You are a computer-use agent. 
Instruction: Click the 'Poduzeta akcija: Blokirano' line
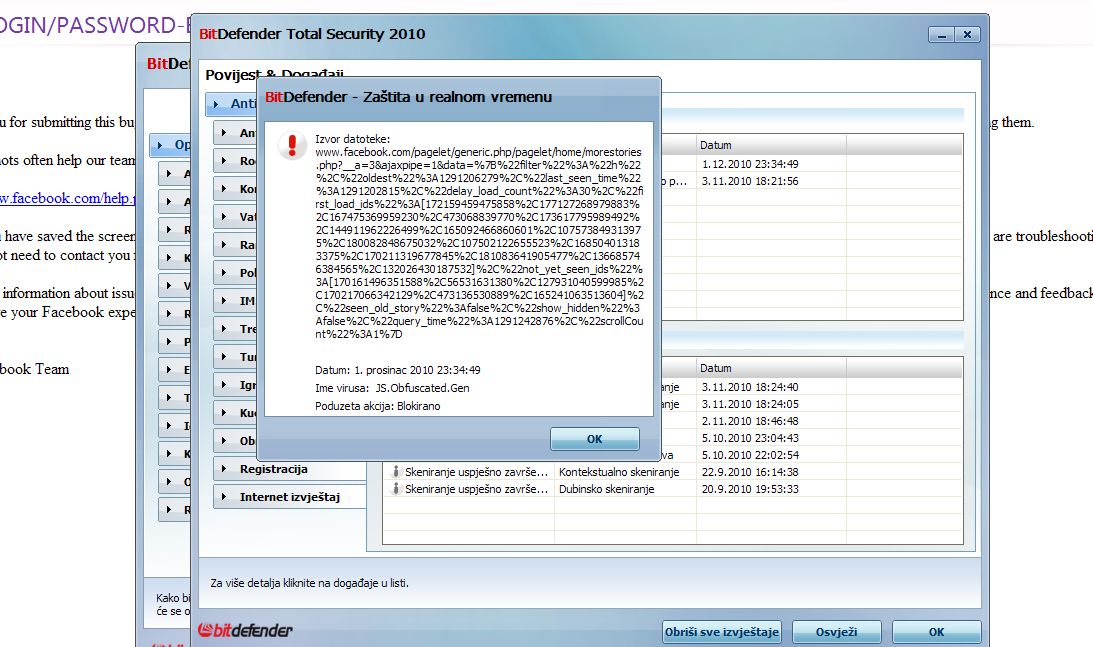pyautogui.click(x=378, y=406)
